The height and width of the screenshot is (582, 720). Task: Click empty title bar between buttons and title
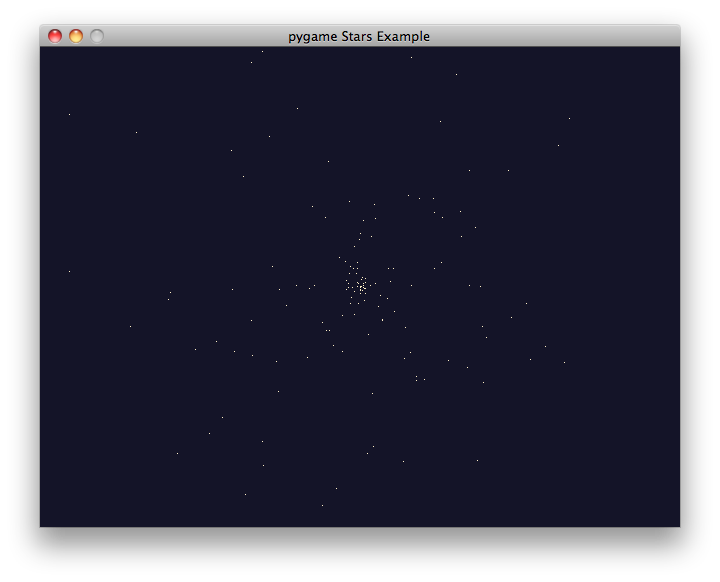(x=190, y=36)
